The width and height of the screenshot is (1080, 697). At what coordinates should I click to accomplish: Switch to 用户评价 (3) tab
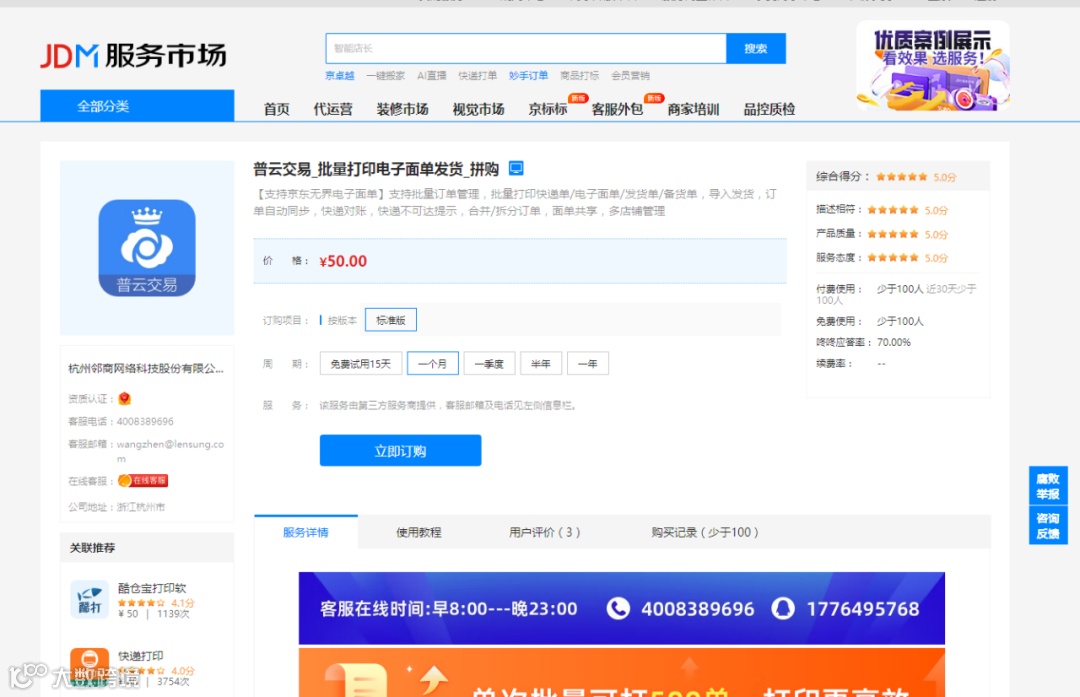544,532
